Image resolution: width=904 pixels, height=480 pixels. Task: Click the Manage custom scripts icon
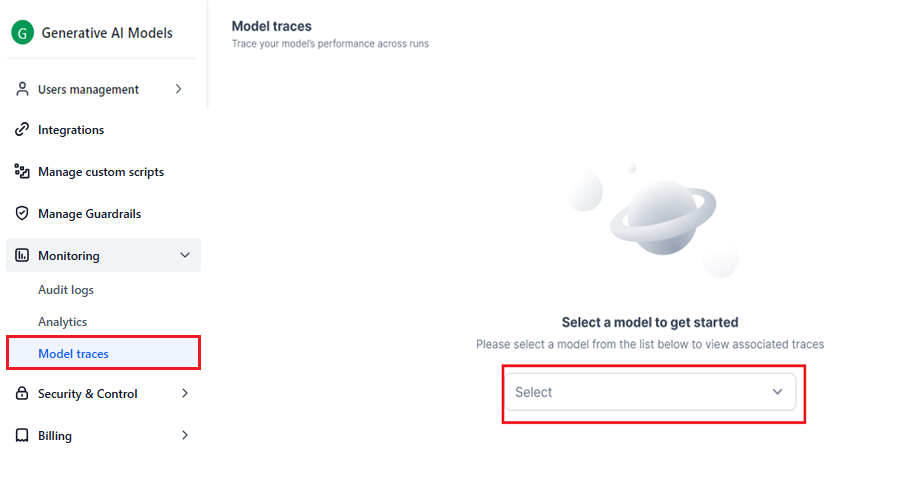tap(22, 172)
